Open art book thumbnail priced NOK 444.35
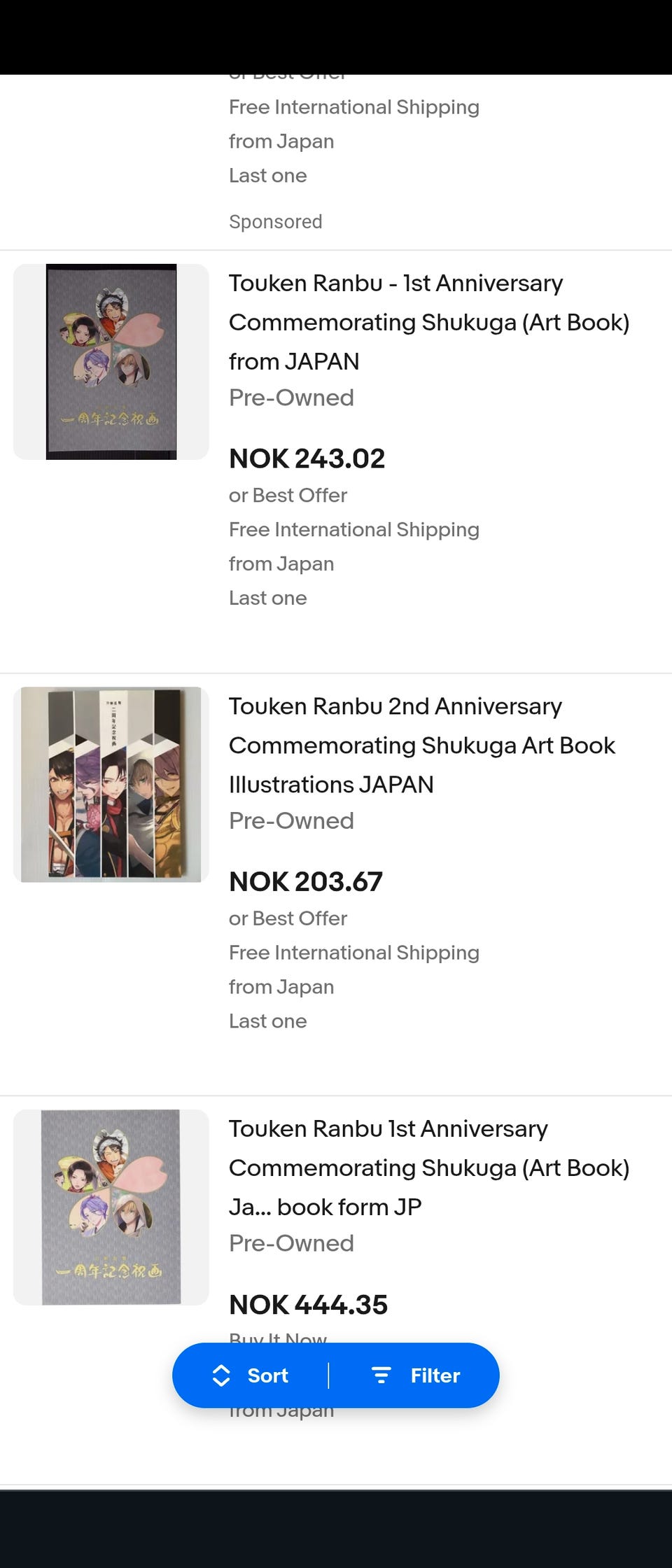 coord(111,1207)
